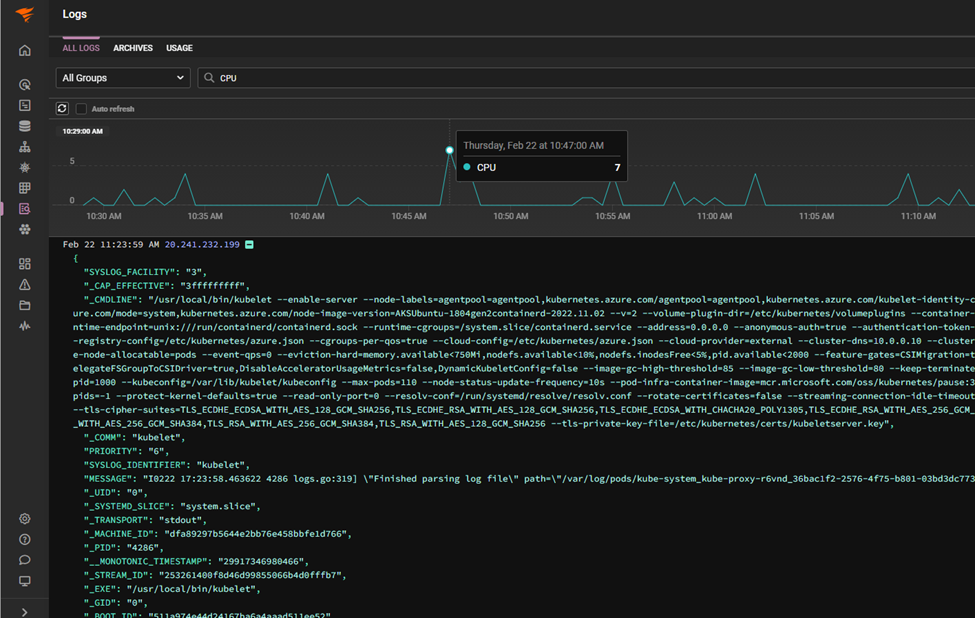The image size is (975, 618).
Task: Click the 10:40 AM axis label
Action: pyautogui.click(x=307, y=216)
